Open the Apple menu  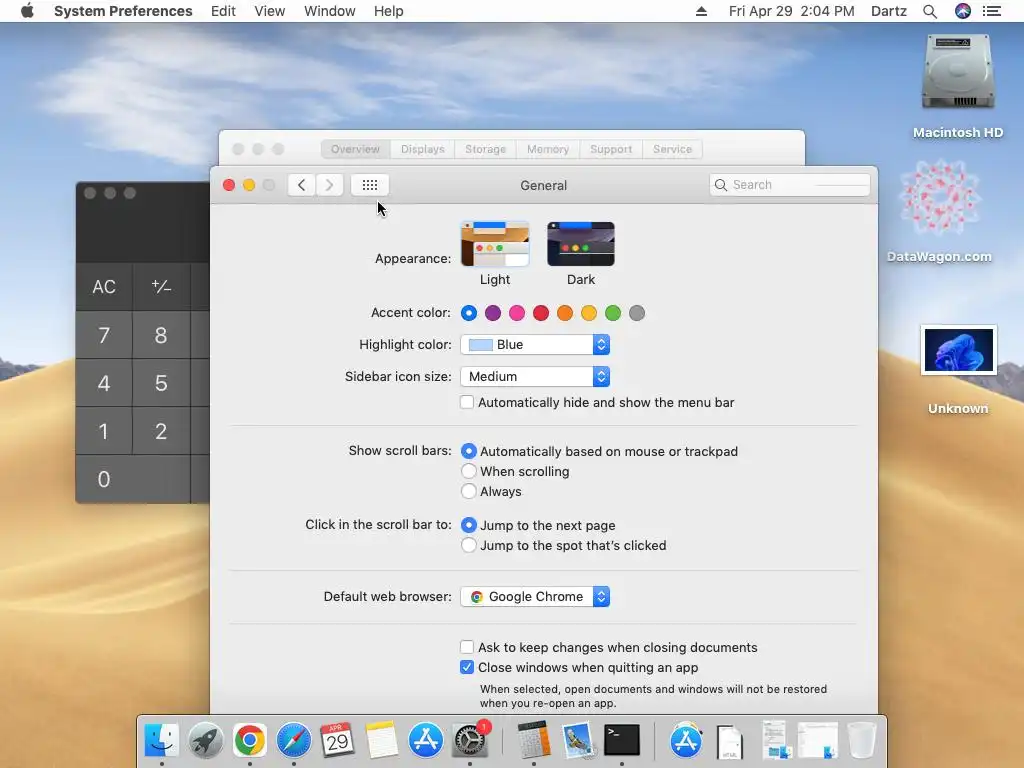tap(27, 11)
